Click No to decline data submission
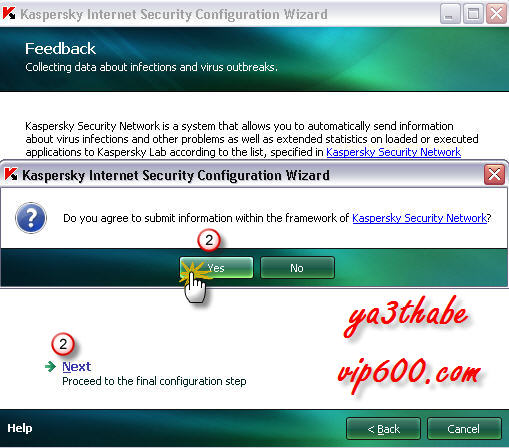This screenshot has width=509, height=448. pos(297,268)
